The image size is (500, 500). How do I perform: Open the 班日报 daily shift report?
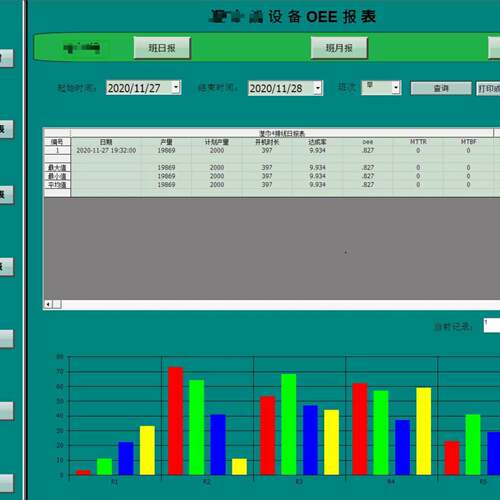click(x=162, y=48)
